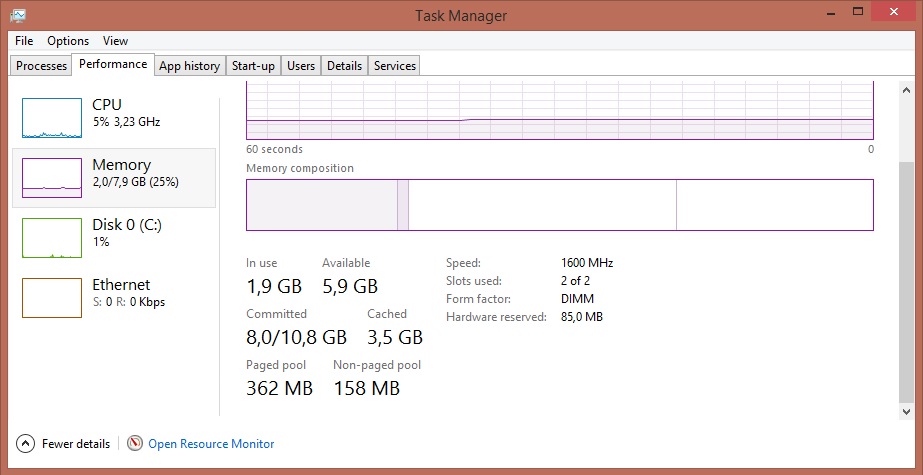Click the Fewer details label
This screenshot has width=923, height=475.
click(76, 444)
